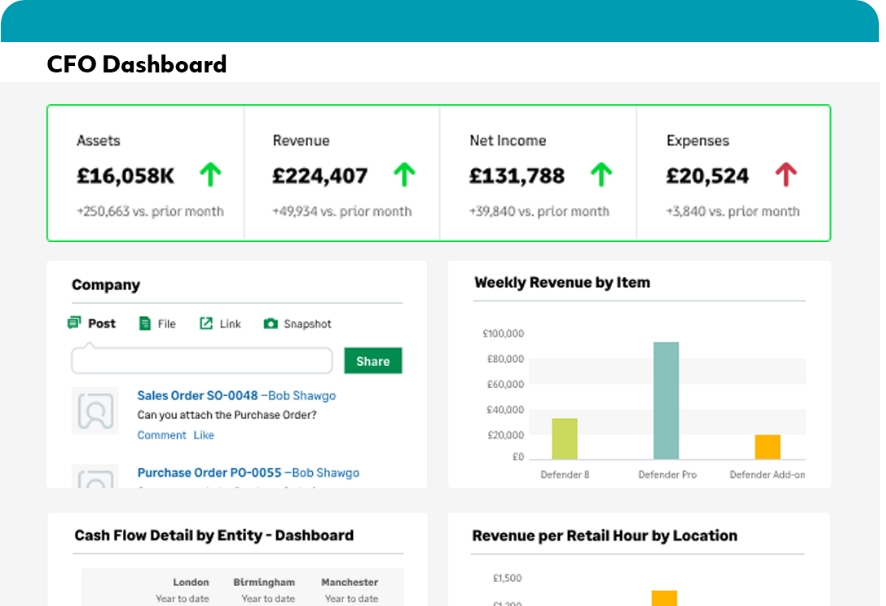Click Bob Shawgo's avatar on Sales Order post
The width and height of the screenshot is (886, 606).
tap(95, 410)
